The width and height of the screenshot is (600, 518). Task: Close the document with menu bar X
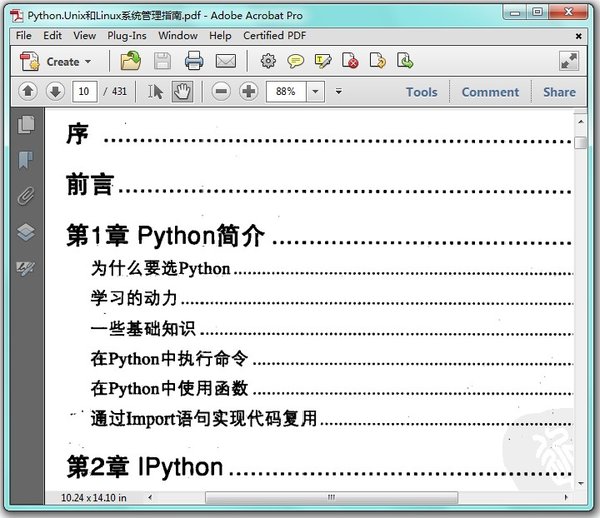(x=579, y=36)
